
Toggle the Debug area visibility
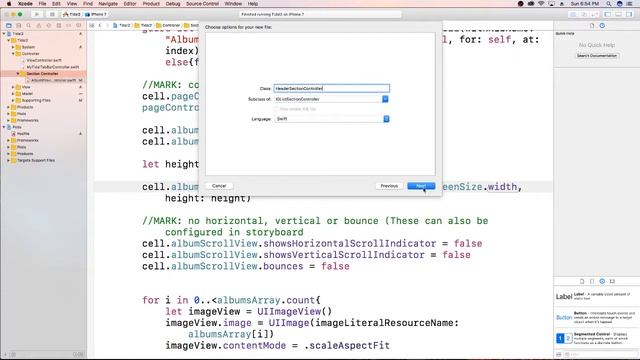pos(618,14)
